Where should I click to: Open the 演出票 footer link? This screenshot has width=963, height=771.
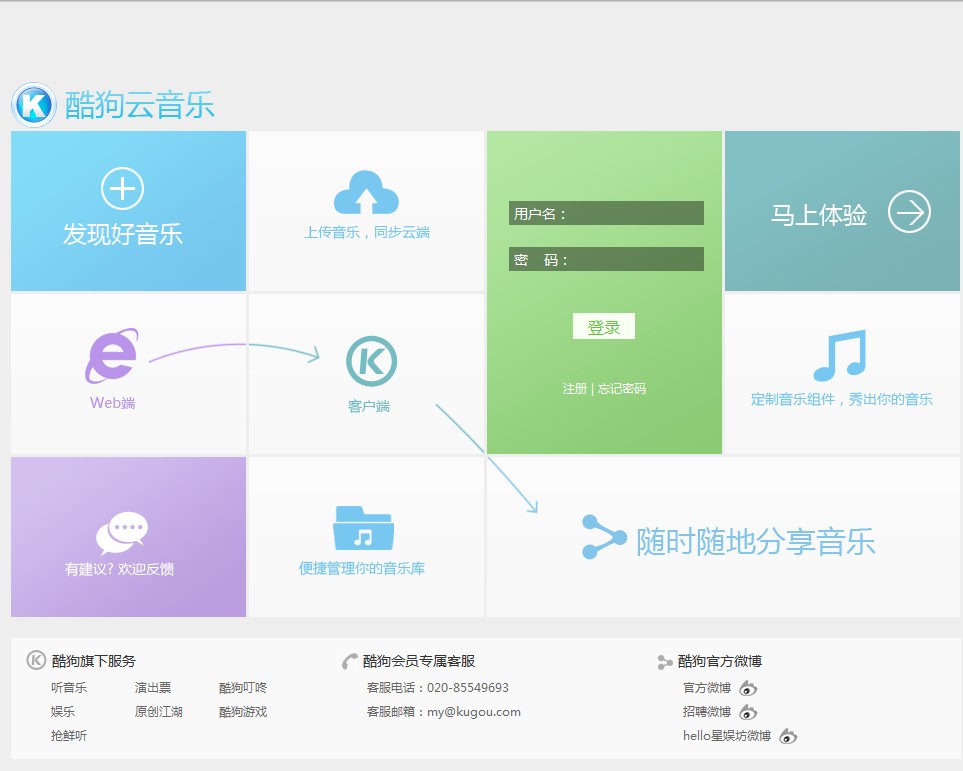[153, 687]
